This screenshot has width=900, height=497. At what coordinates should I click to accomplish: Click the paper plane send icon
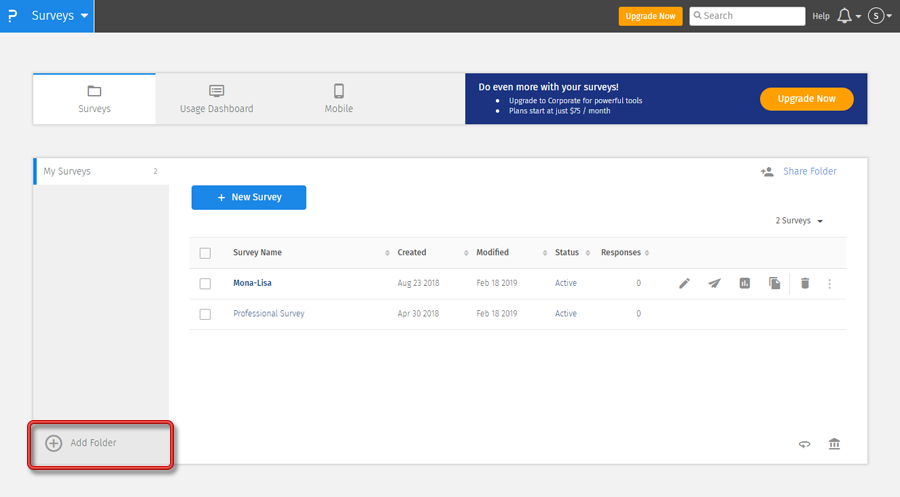[714, 284]
